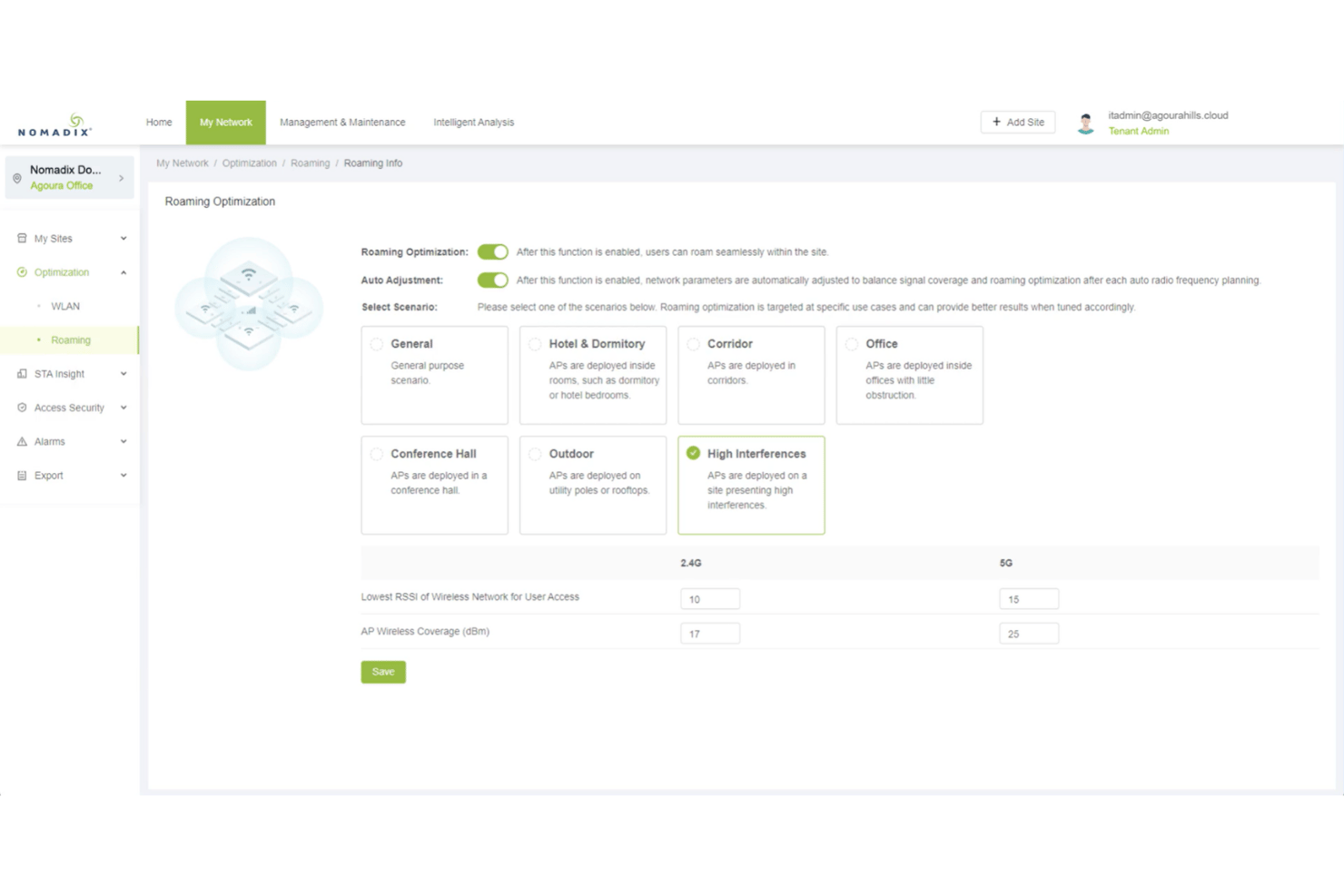The height and width of the screenshot is (896, 1344).
Task: Expand the Access Security chevron
Action: click(x=124, y=408)
